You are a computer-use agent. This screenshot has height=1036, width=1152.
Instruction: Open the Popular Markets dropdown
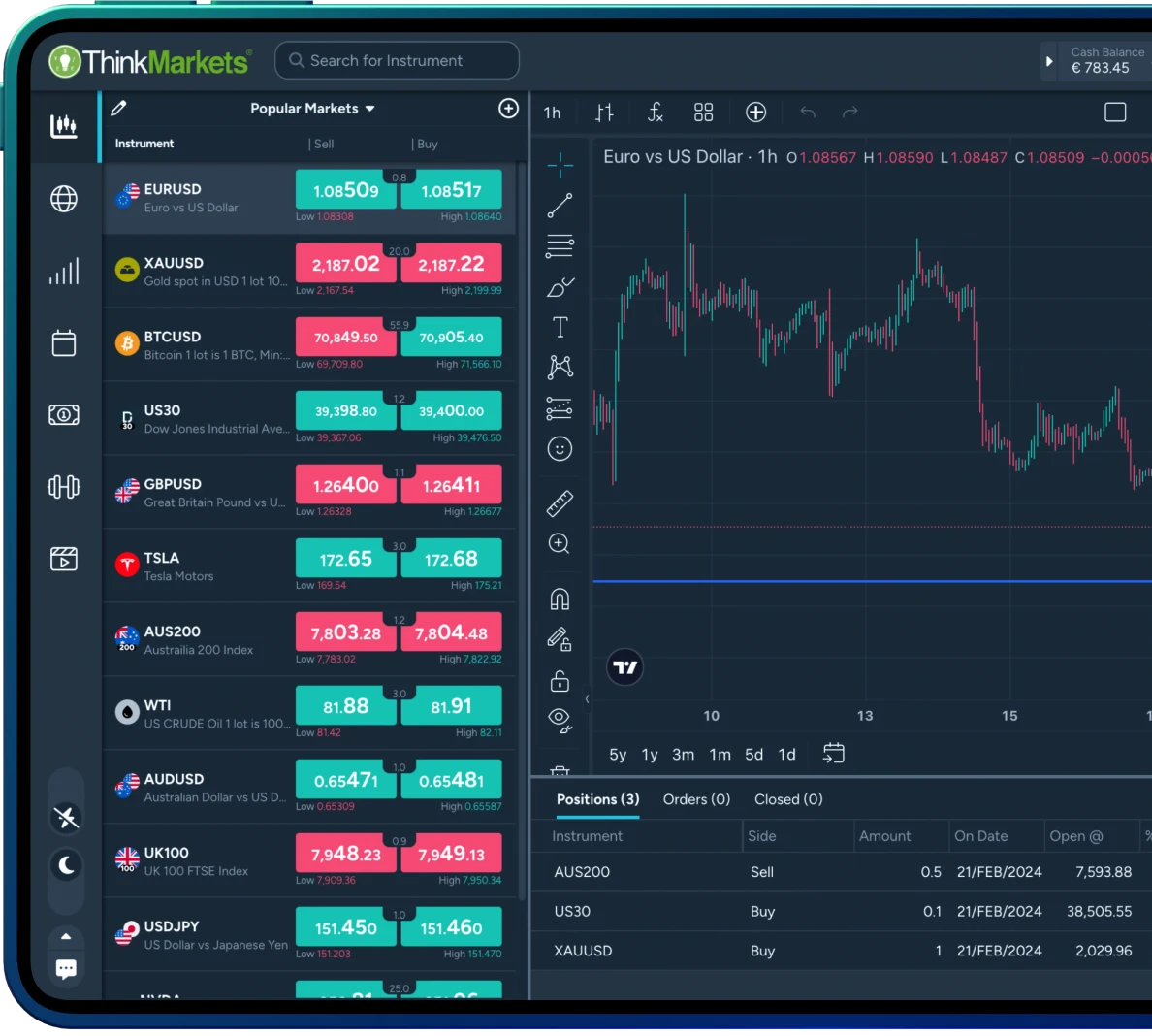(x=312, y=109)
